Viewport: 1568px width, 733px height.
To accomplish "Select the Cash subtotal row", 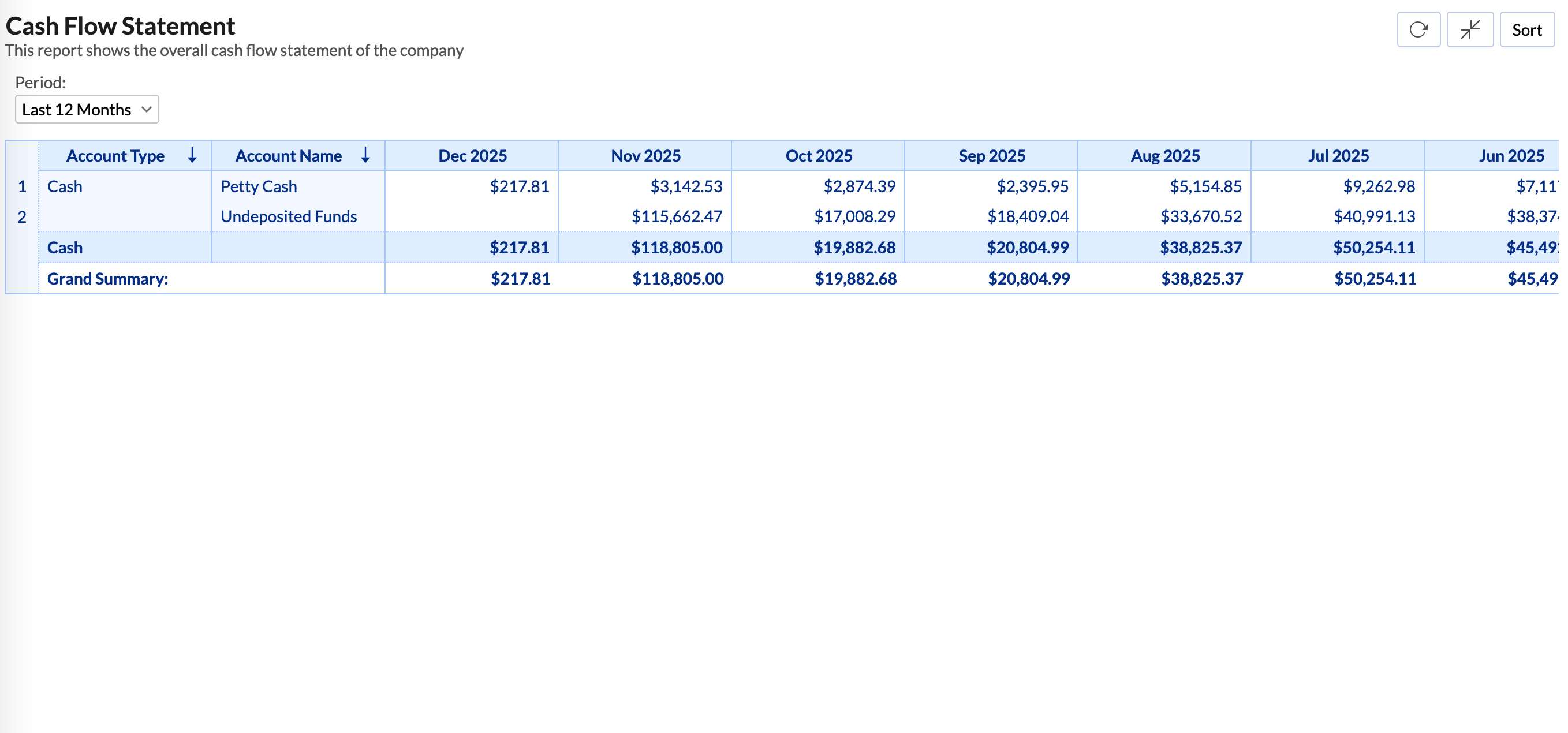I will 65,247.
